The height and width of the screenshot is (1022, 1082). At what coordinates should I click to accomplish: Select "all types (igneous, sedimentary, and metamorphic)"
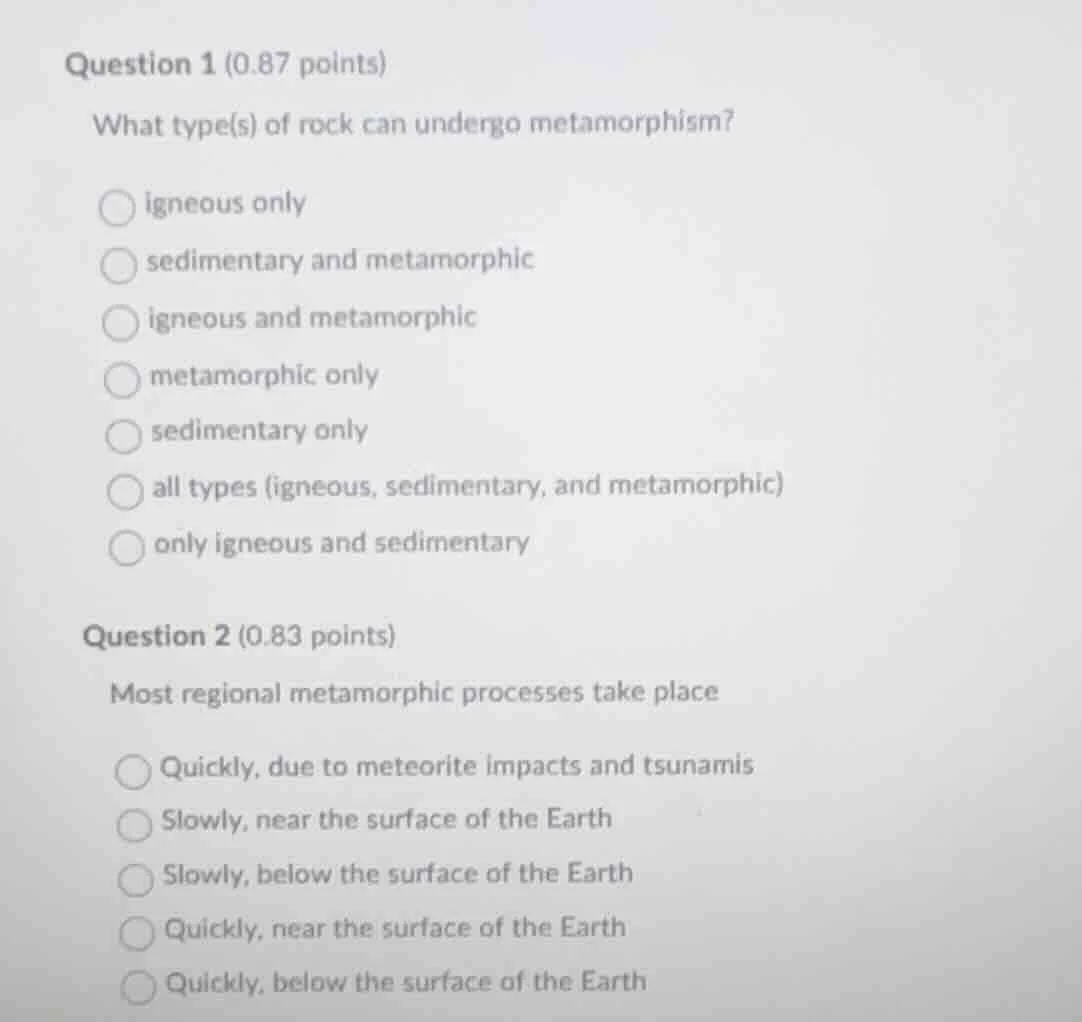click(x=126, y=492)
